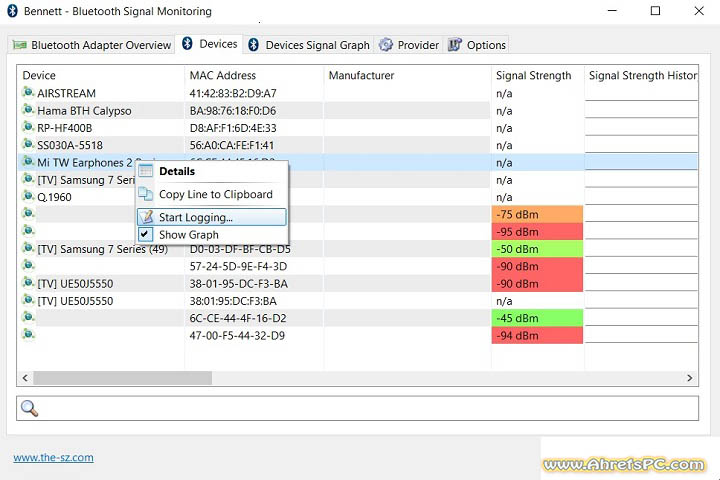Viewport: 720px width, 480px height.
Task: Click MAC address 47-00-F5-44-32-D9
Action: point(237,336)
